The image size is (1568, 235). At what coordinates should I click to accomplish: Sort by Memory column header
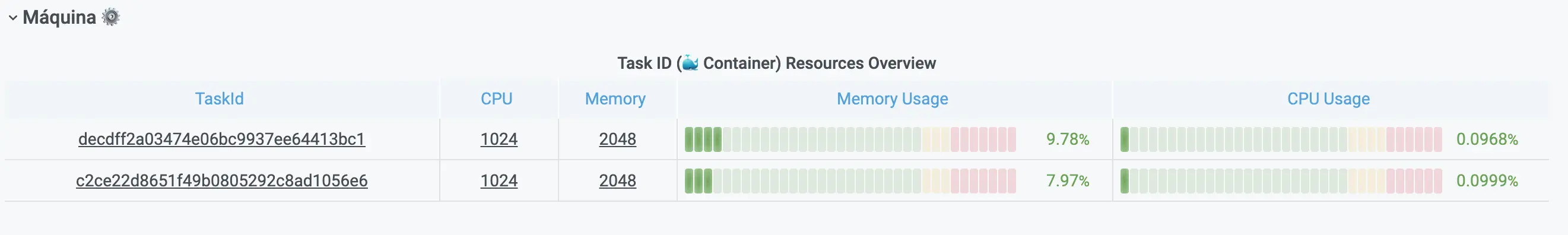point(615,99)
